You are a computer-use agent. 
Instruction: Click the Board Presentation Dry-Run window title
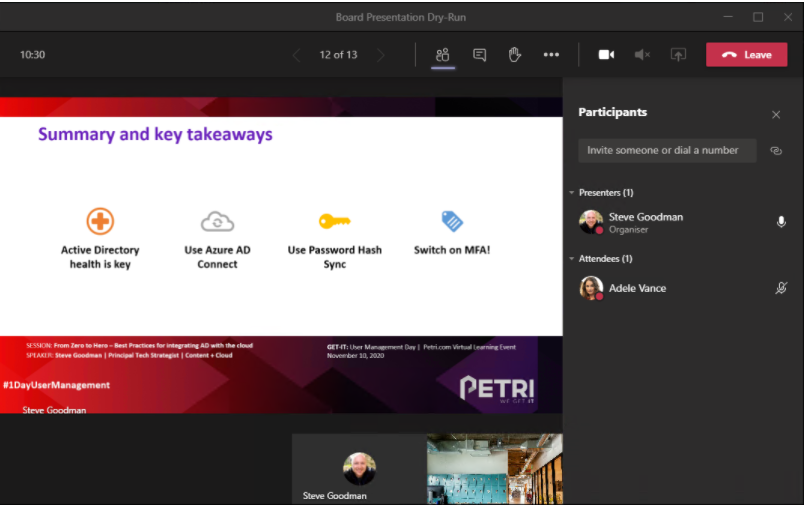401,17
